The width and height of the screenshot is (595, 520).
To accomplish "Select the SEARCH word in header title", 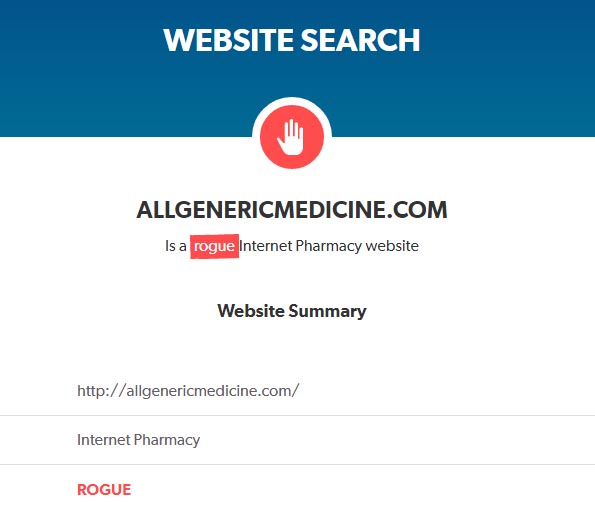I will [360, 40].
